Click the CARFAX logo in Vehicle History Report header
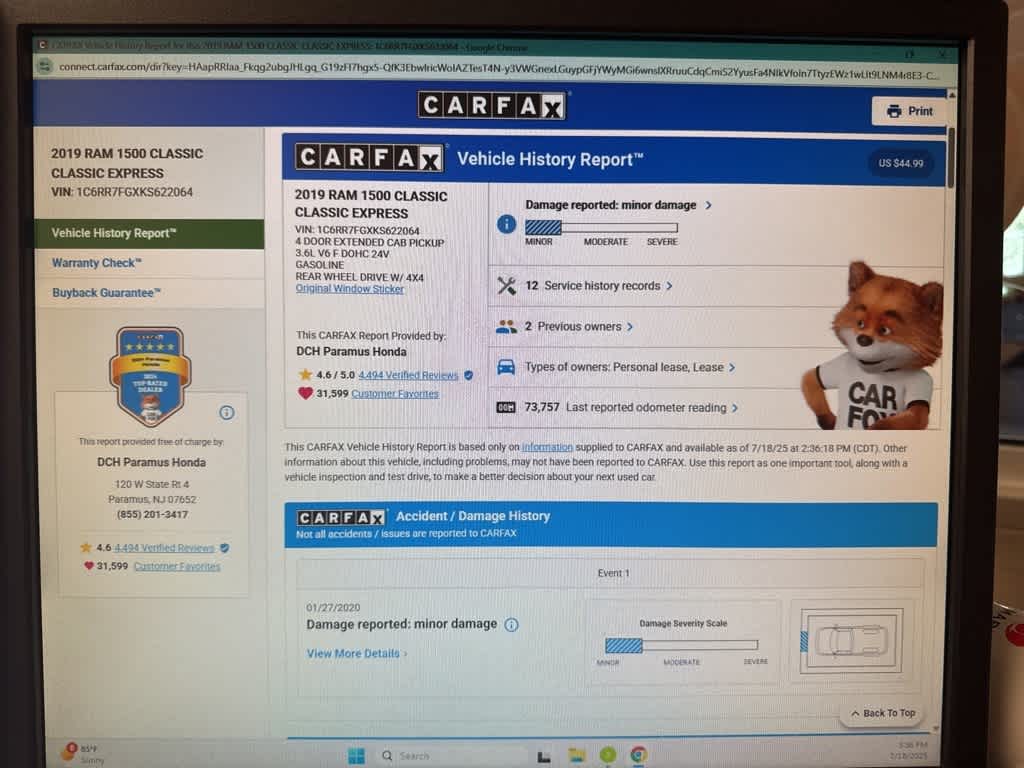Image resolution: width=1024 pixels, height=768 pixels. coord(370,158)
